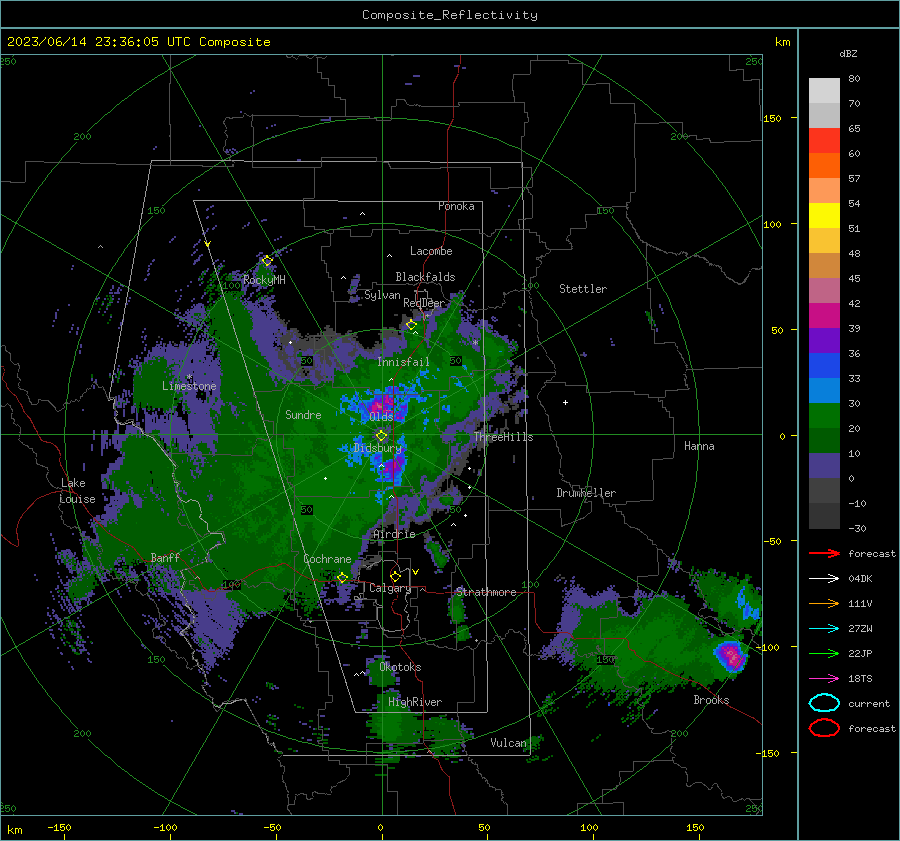Click the '-150' value on bottom axis

[59, 827]
